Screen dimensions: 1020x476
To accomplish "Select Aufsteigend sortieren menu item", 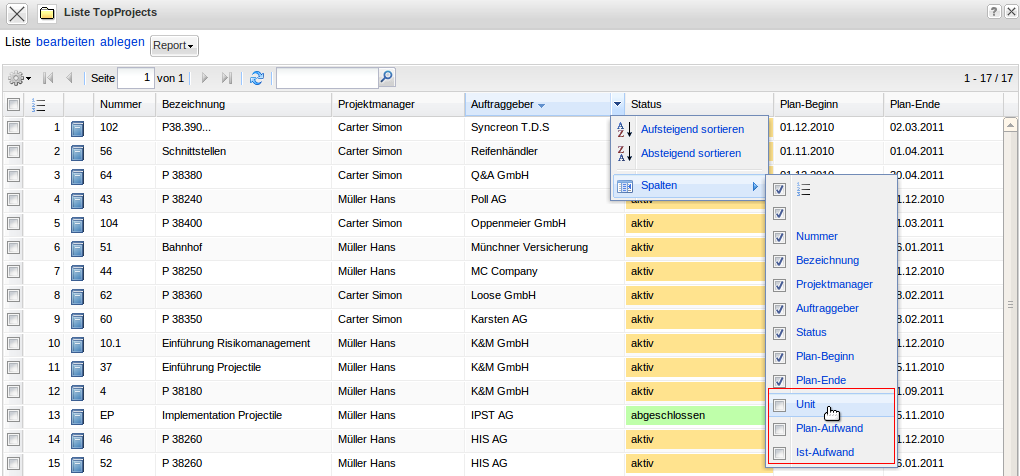I will [691, 130].
